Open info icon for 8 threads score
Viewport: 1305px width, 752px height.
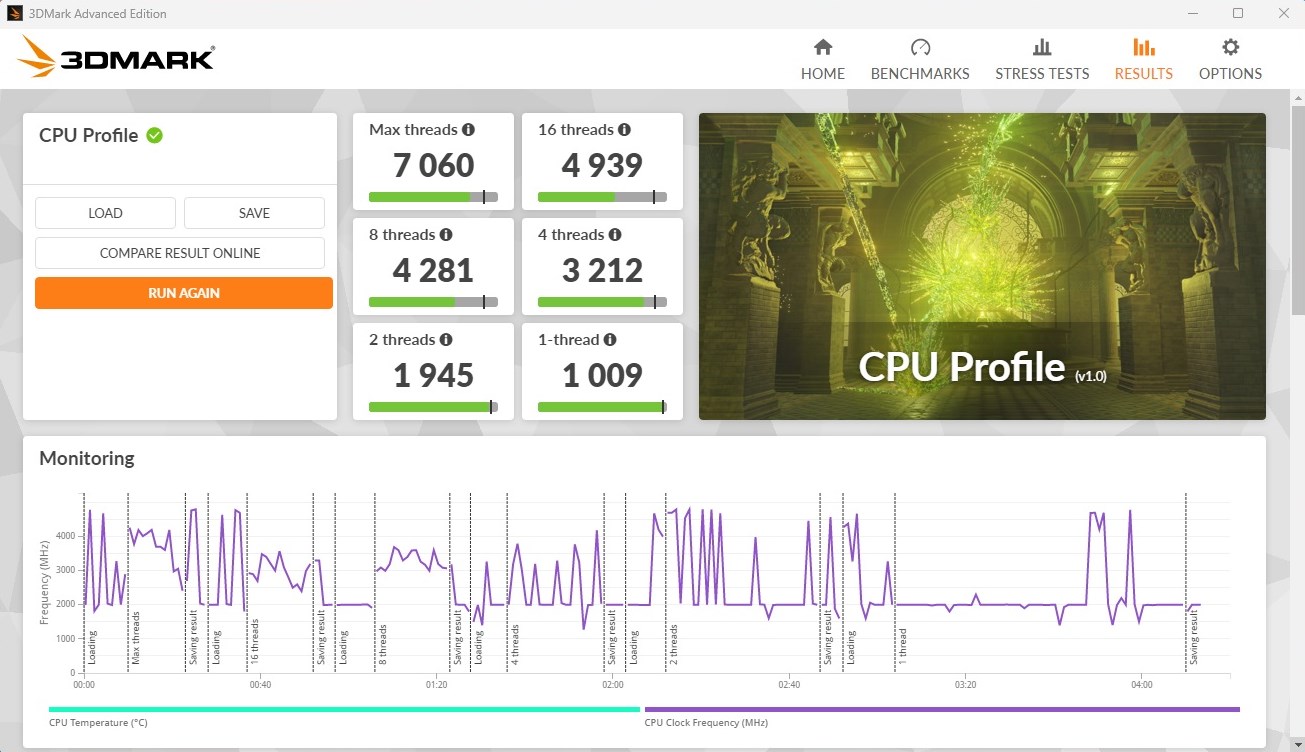(x=446, y=235)
